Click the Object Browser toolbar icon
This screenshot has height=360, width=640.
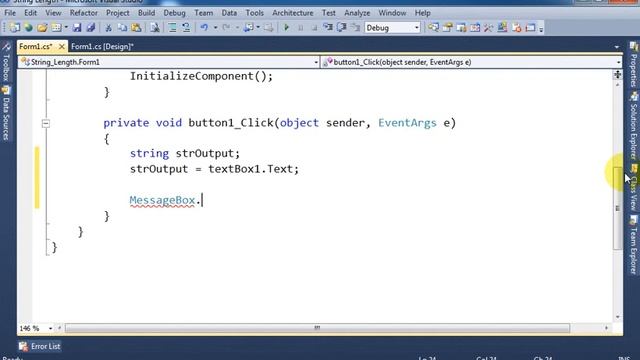[x=475, y=28]
